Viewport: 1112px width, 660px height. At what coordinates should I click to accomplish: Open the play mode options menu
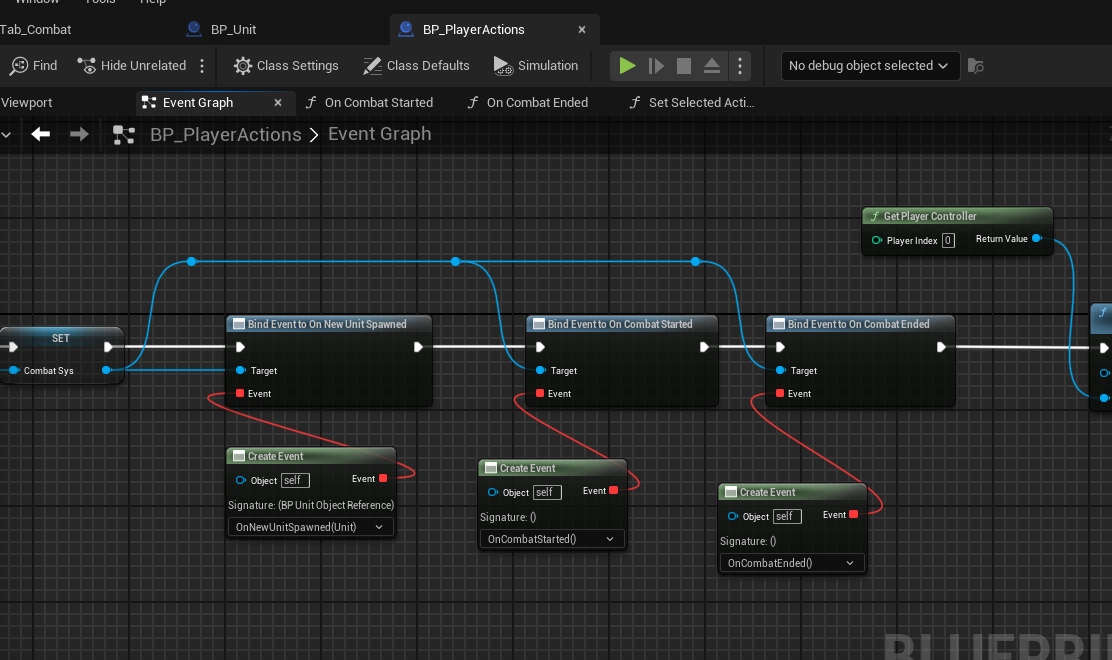point(740,66)
